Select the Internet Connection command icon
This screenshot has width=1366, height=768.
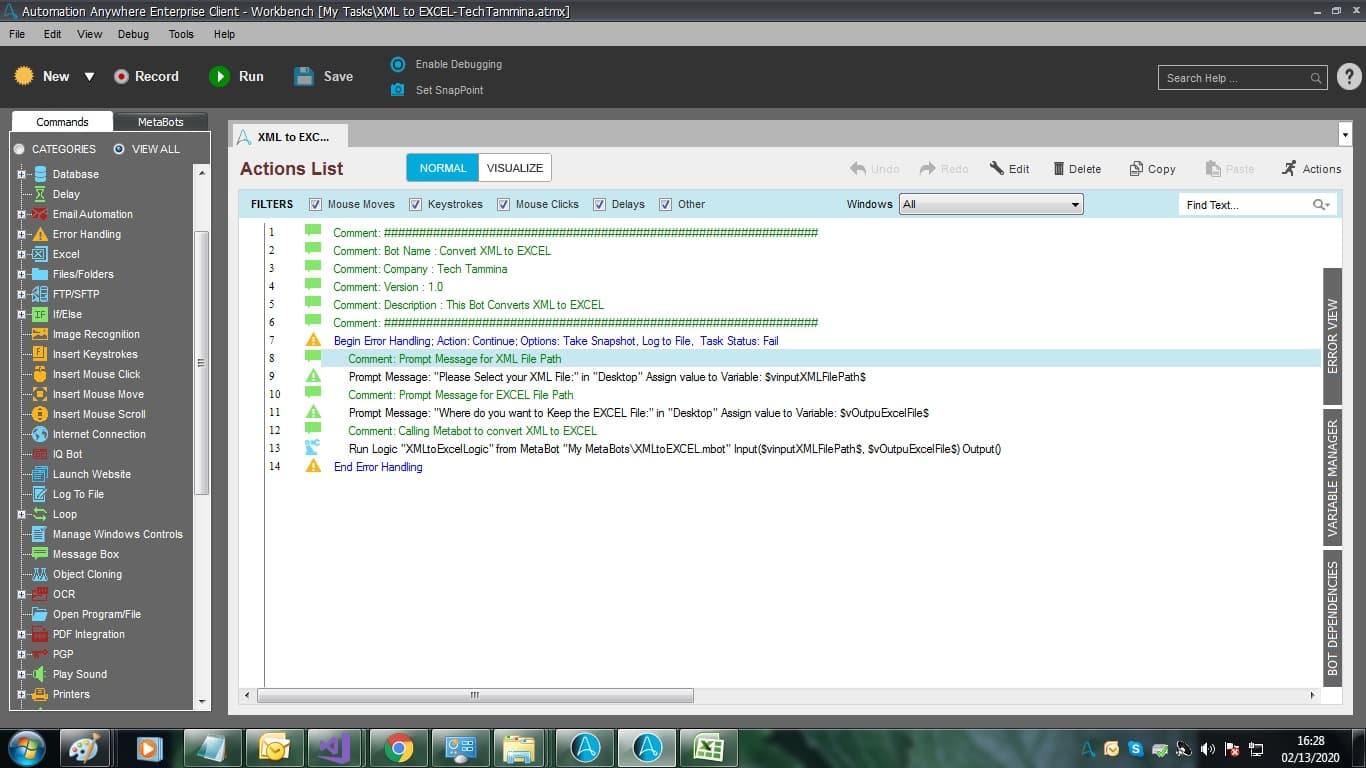(40, 434)
